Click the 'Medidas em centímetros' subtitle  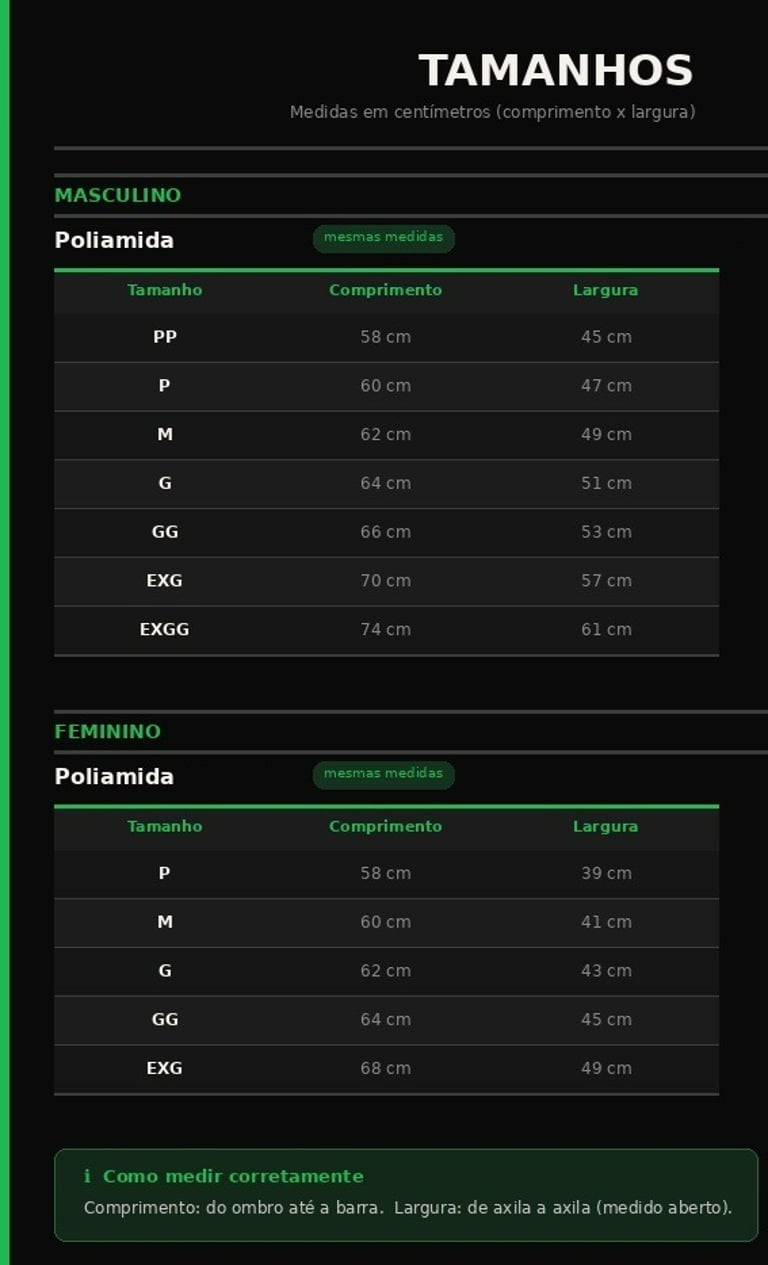[x=492, y=112]
